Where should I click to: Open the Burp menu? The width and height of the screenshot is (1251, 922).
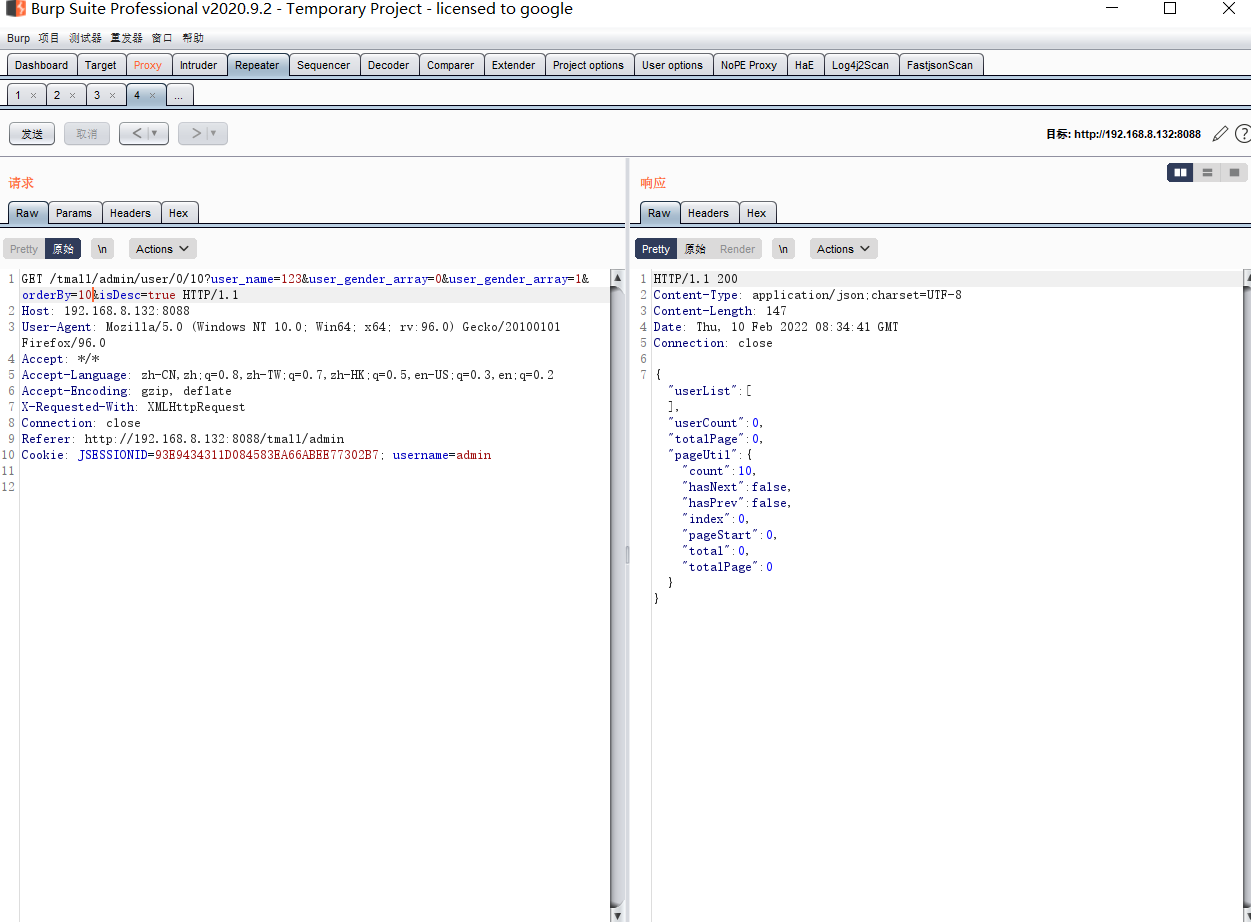tap(18, 38)
